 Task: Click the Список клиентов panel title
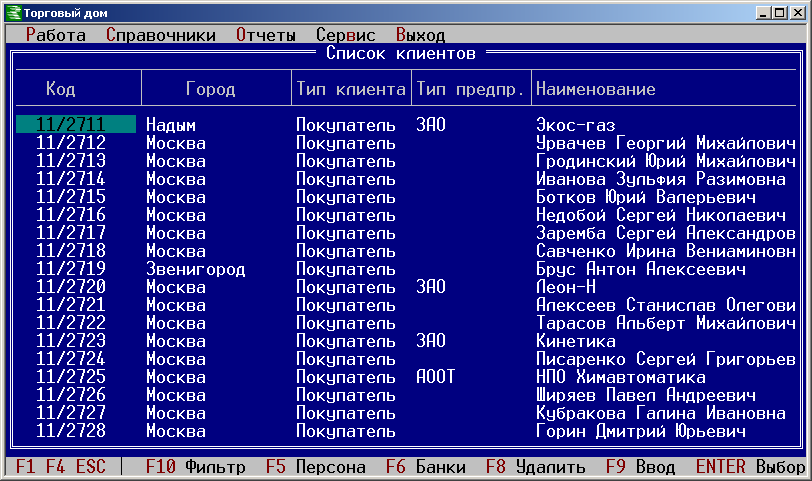coord(401,53)
